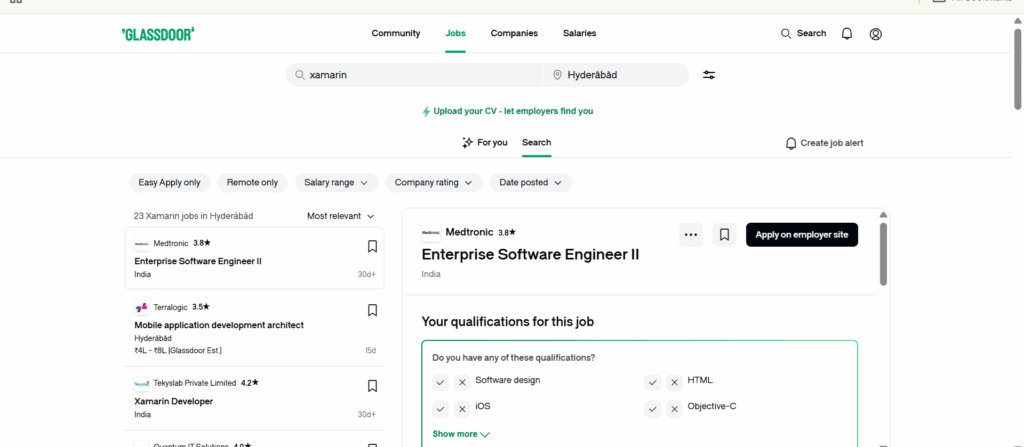1024x447 pixels.
Task: Save the Tekyslab Xamarin Developer job
Action: tap(372, 386)
